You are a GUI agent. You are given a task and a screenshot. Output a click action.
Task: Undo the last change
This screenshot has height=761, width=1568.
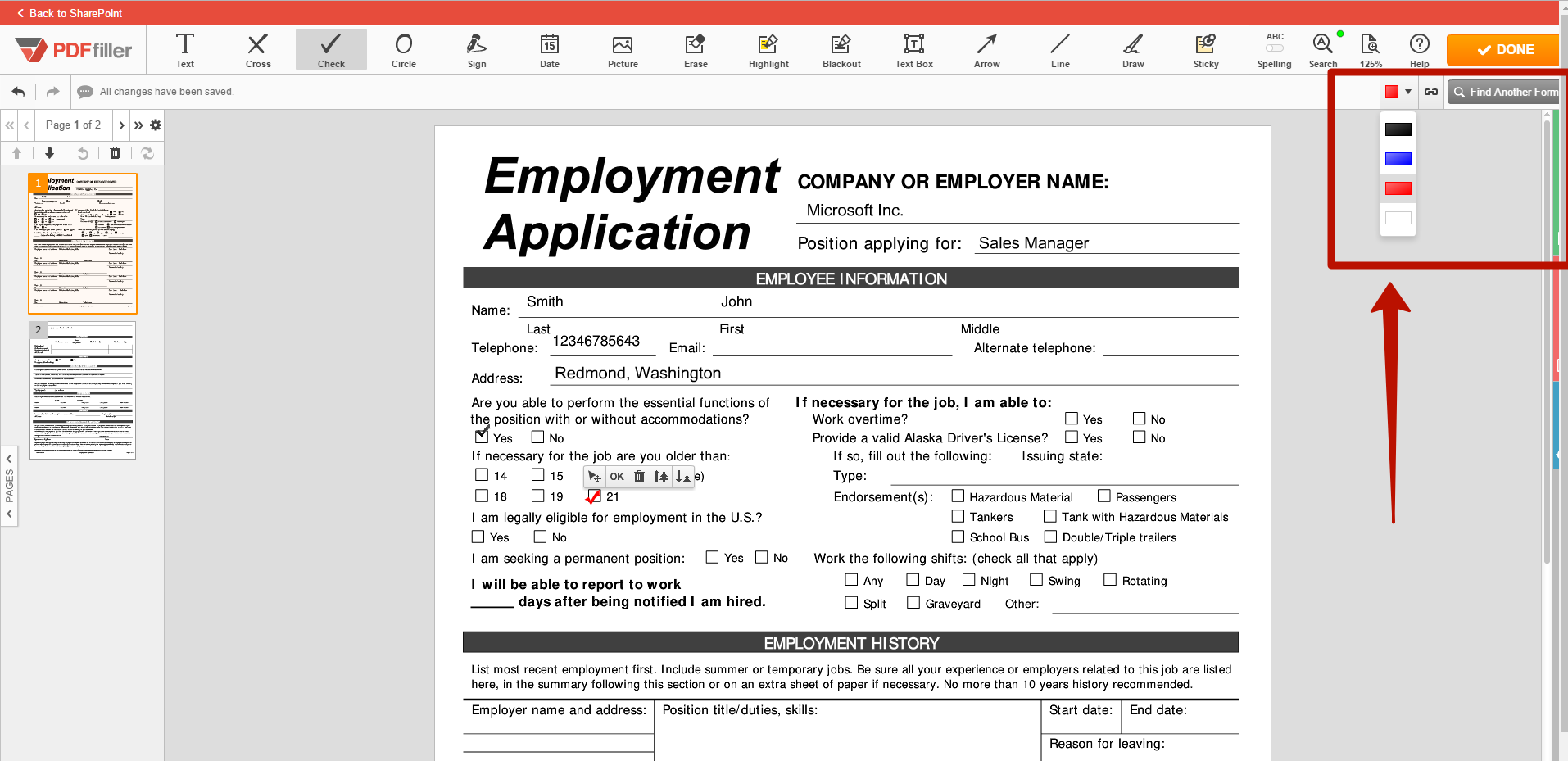(18, 92)
